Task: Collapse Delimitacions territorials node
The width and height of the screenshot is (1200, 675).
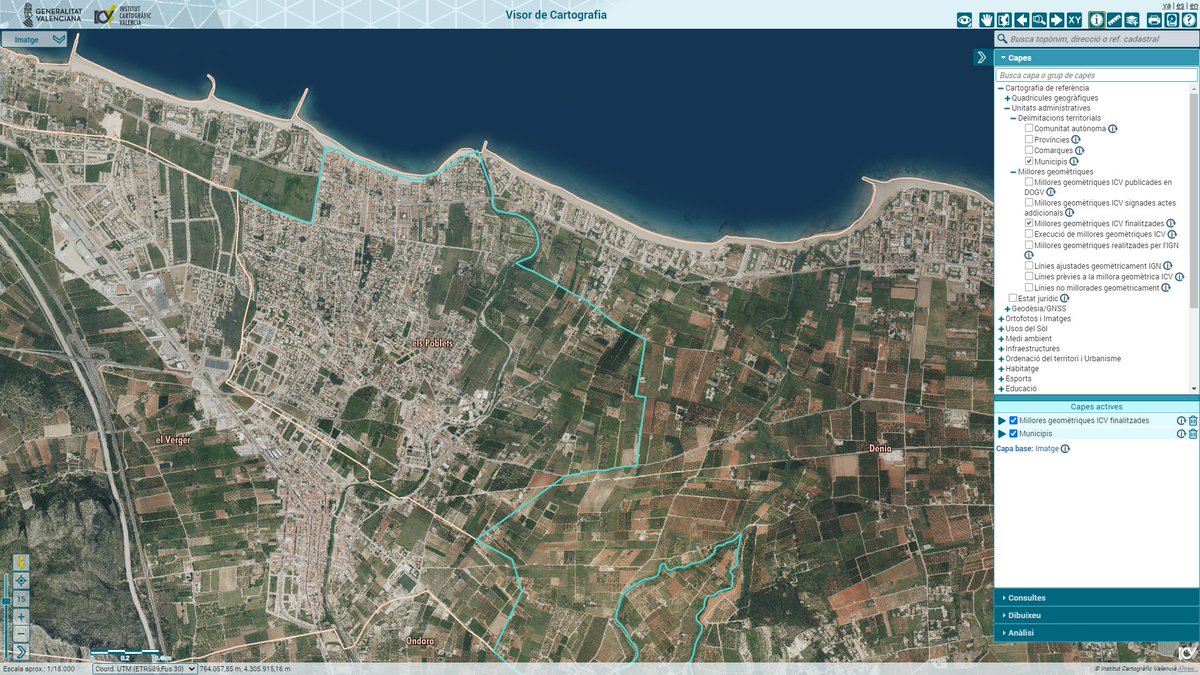Action: tap(1013, 118)
